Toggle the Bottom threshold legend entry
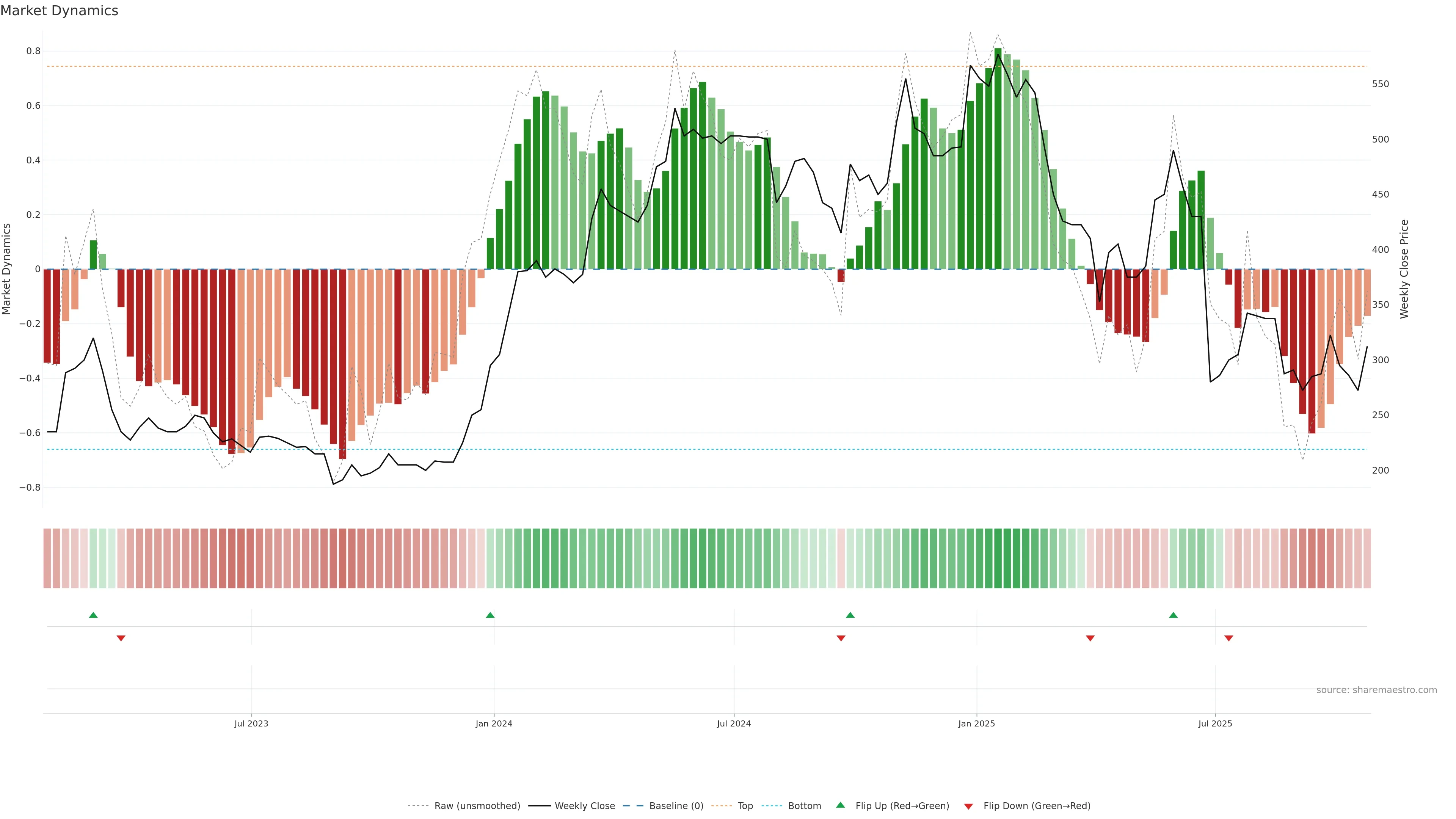The height and width of the screenshot is (819, 1456). pyautogui.click(x=804, y=806)
